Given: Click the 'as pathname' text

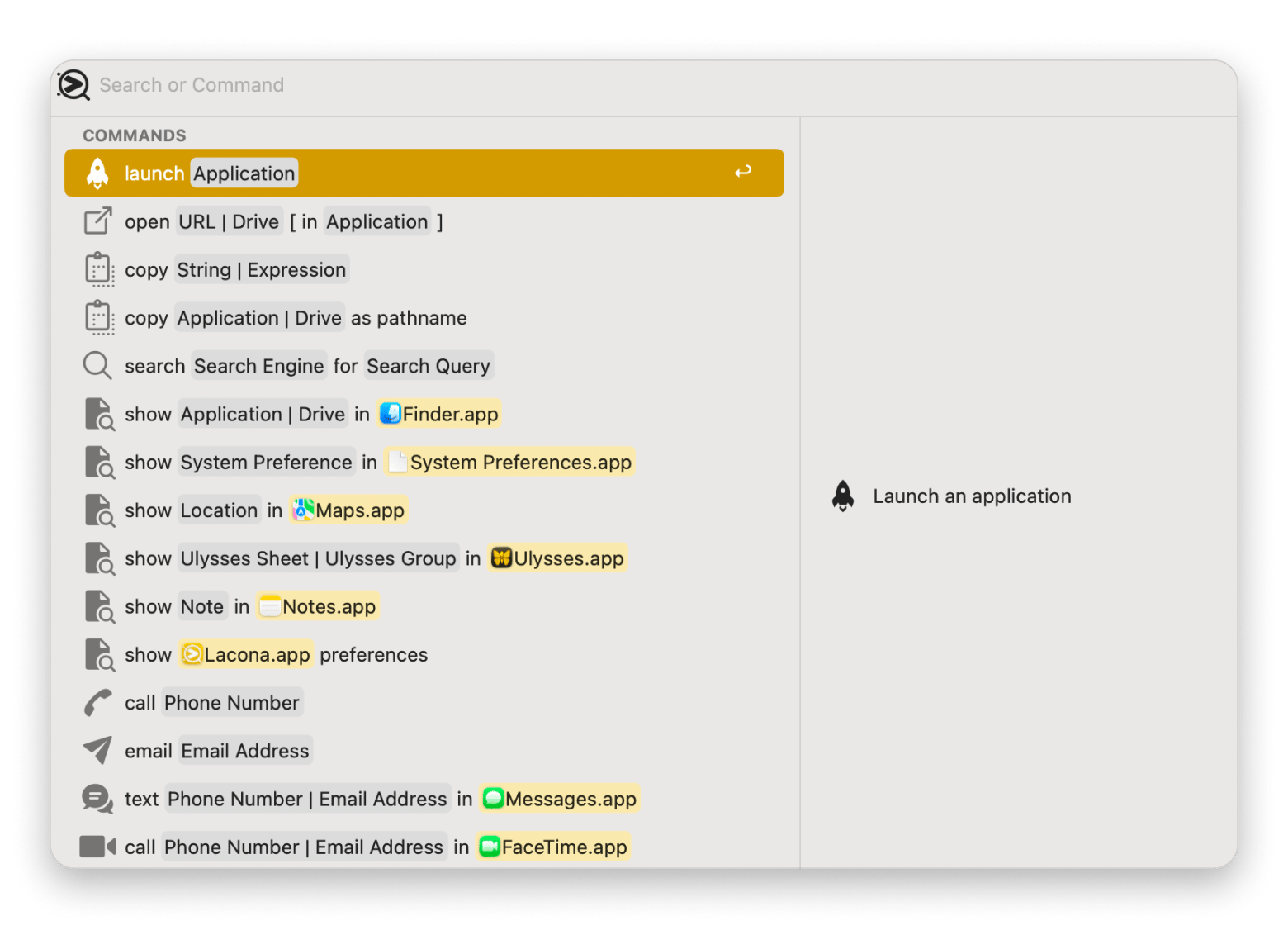Looking at the screenshot, I should (409, 318).
